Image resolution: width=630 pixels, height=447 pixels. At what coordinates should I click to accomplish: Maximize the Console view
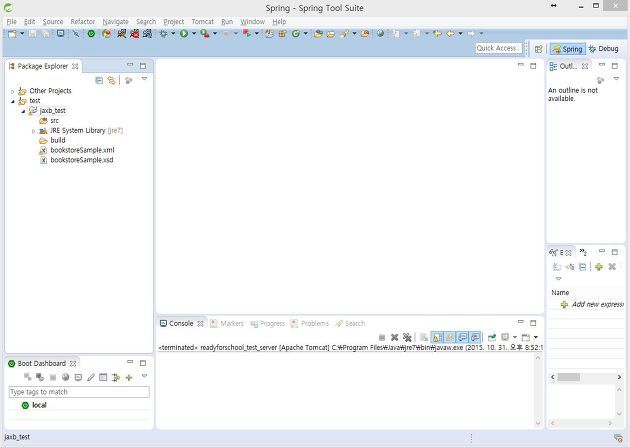[533, 322]
